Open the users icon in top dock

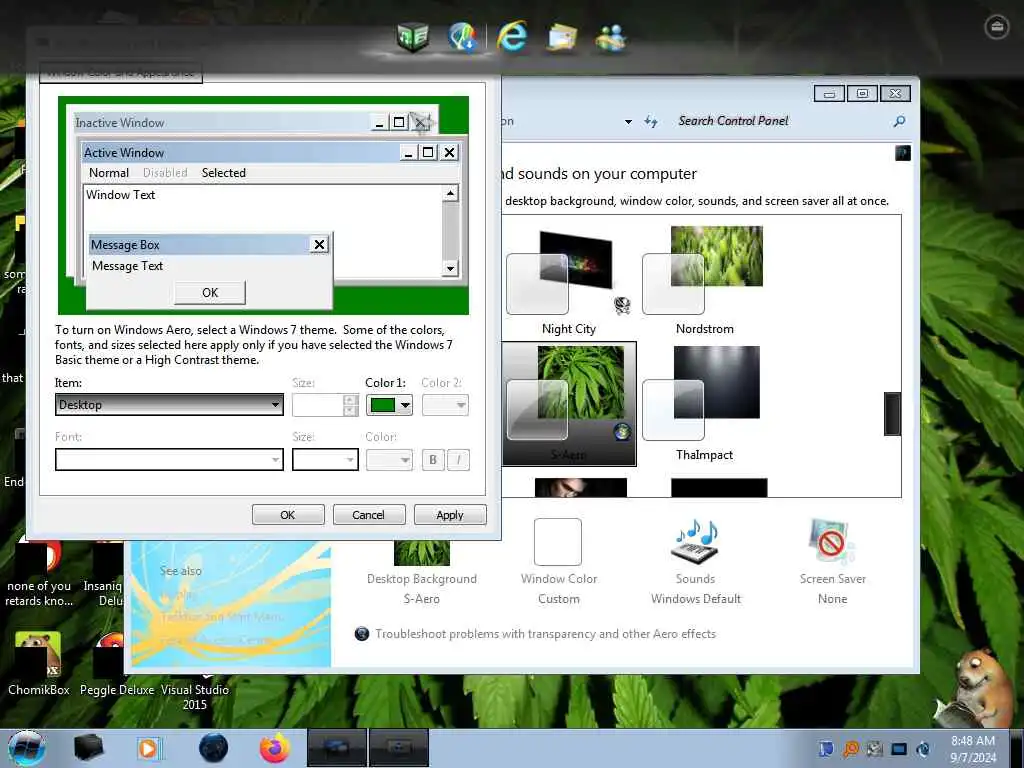click(611, 37)
